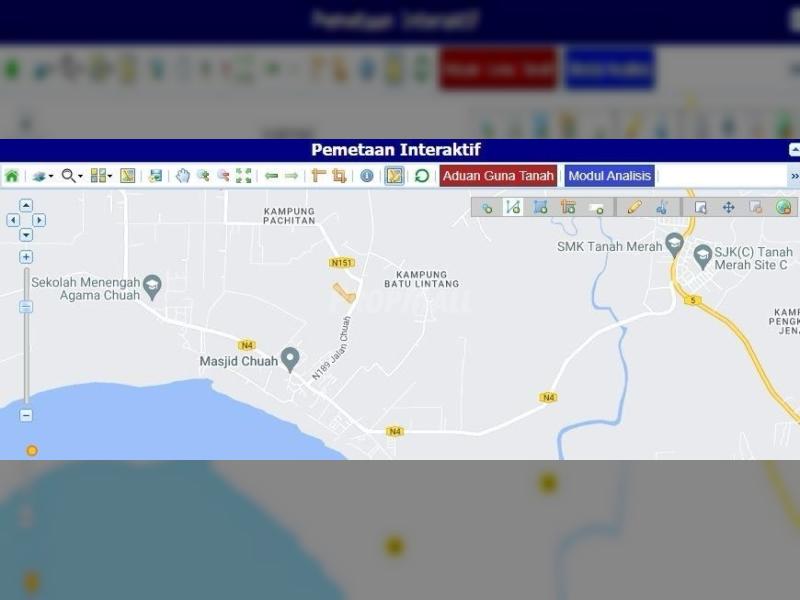Click the full extent green arrows icon

(244, 176)
